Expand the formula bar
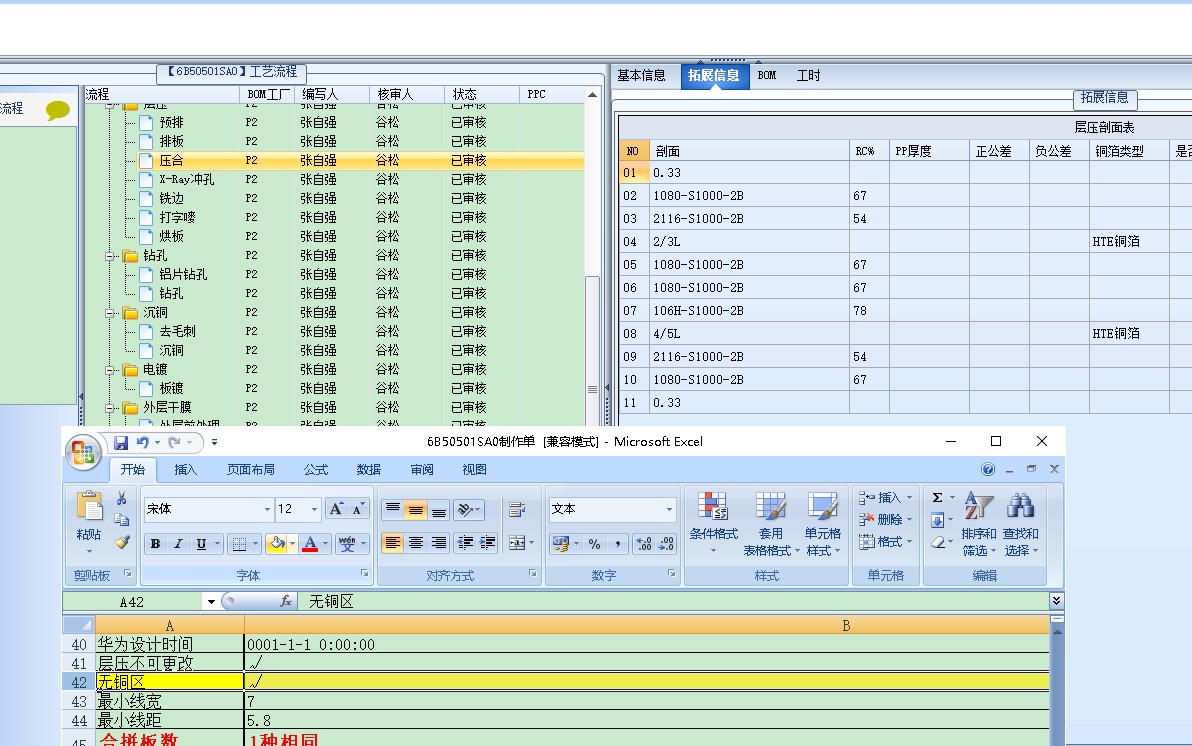The width and height of the screenshot is (1192, 746). [1056, 601]
